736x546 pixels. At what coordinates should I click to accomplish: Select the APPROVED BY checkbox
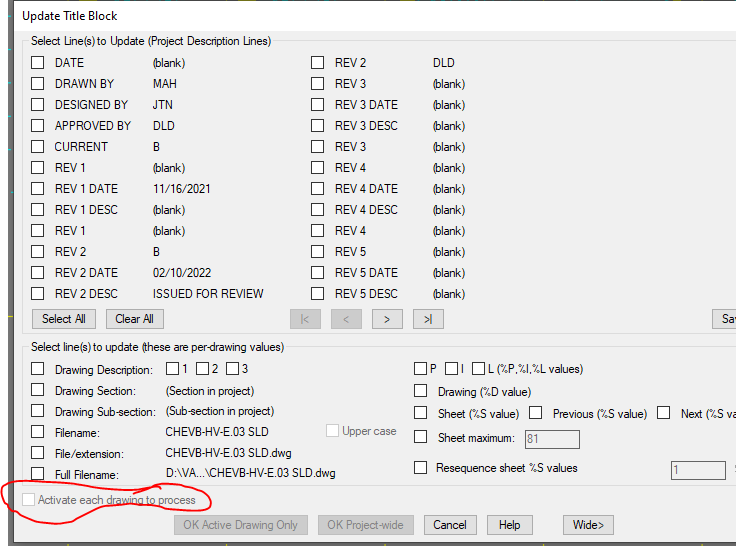tap(38, 125)
